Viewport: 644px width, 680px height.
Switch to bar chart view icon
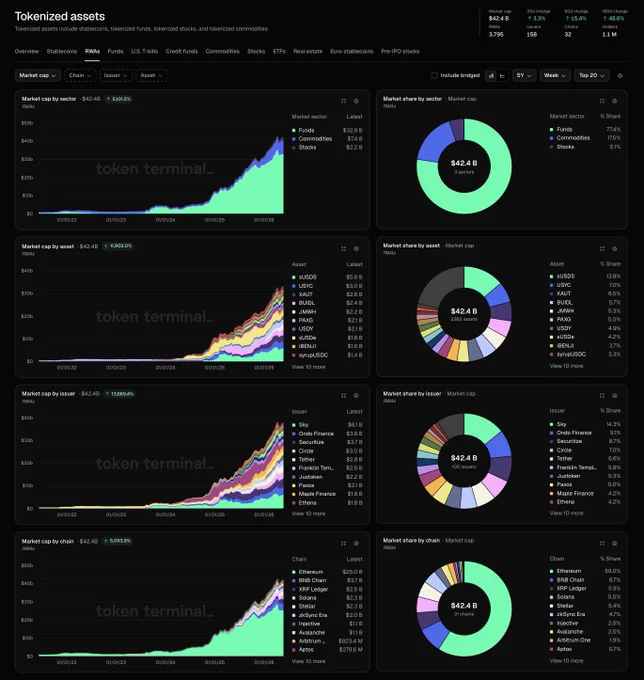pyautogui.click(x=491, y=76)
